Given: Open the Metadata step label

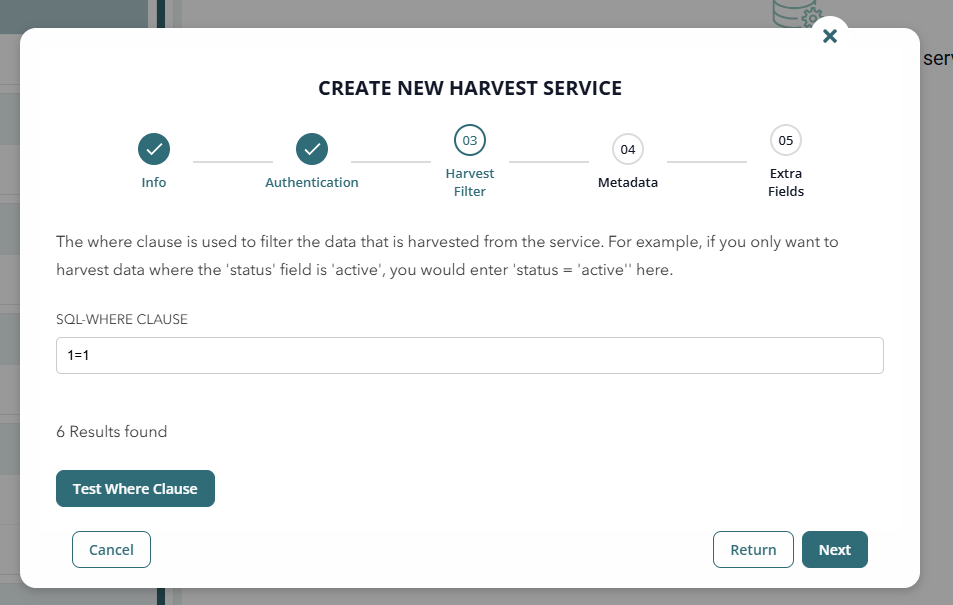Looking at the screenshot, I should 628,183.
